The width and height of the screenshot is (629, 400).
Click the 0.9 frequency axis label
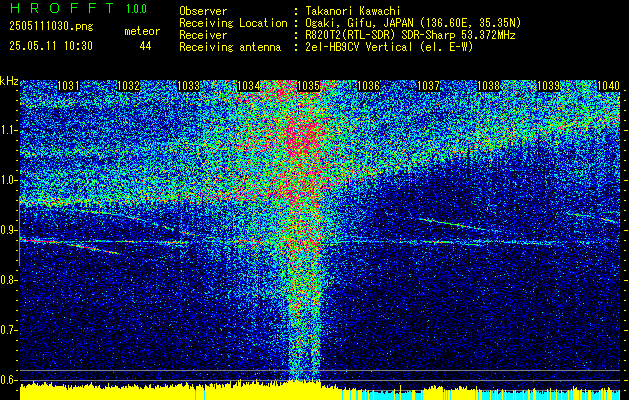8,230
